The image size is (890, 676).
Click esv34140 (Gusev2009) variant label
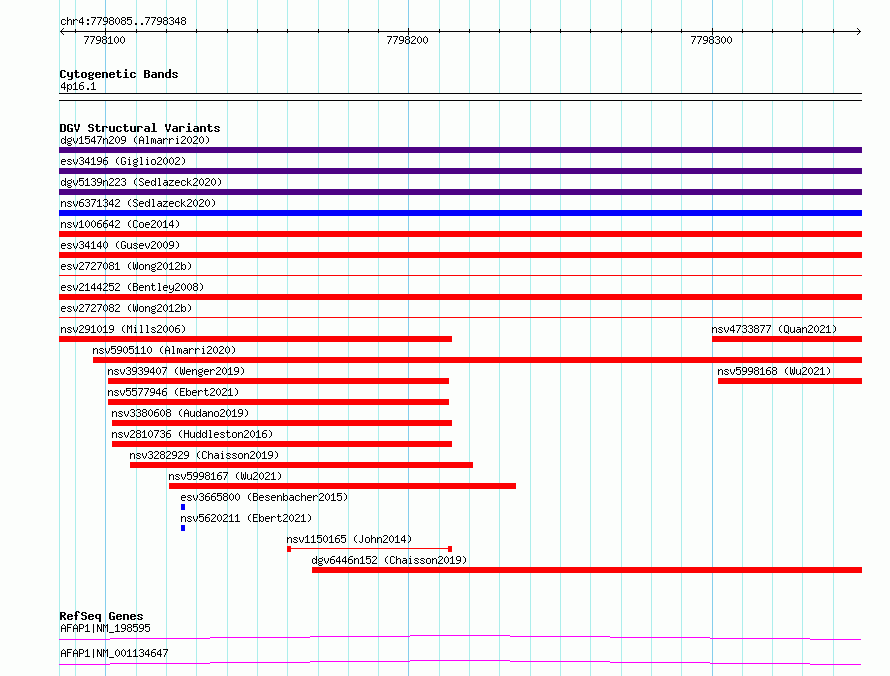120,245
